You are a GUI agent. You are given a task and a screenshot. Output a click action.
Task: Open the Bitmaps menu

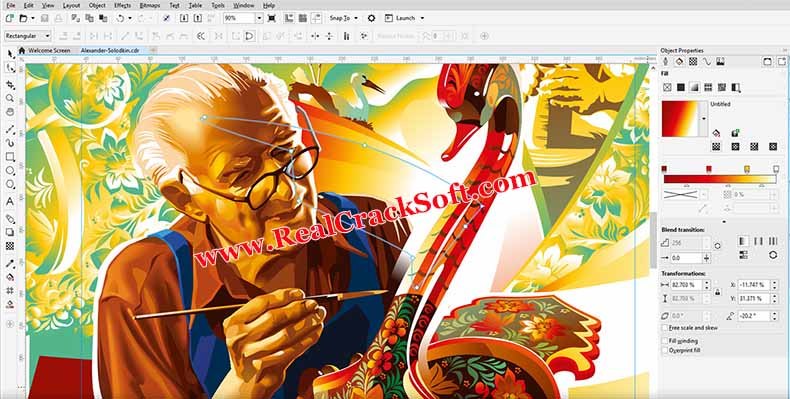[x=151, y=6]
